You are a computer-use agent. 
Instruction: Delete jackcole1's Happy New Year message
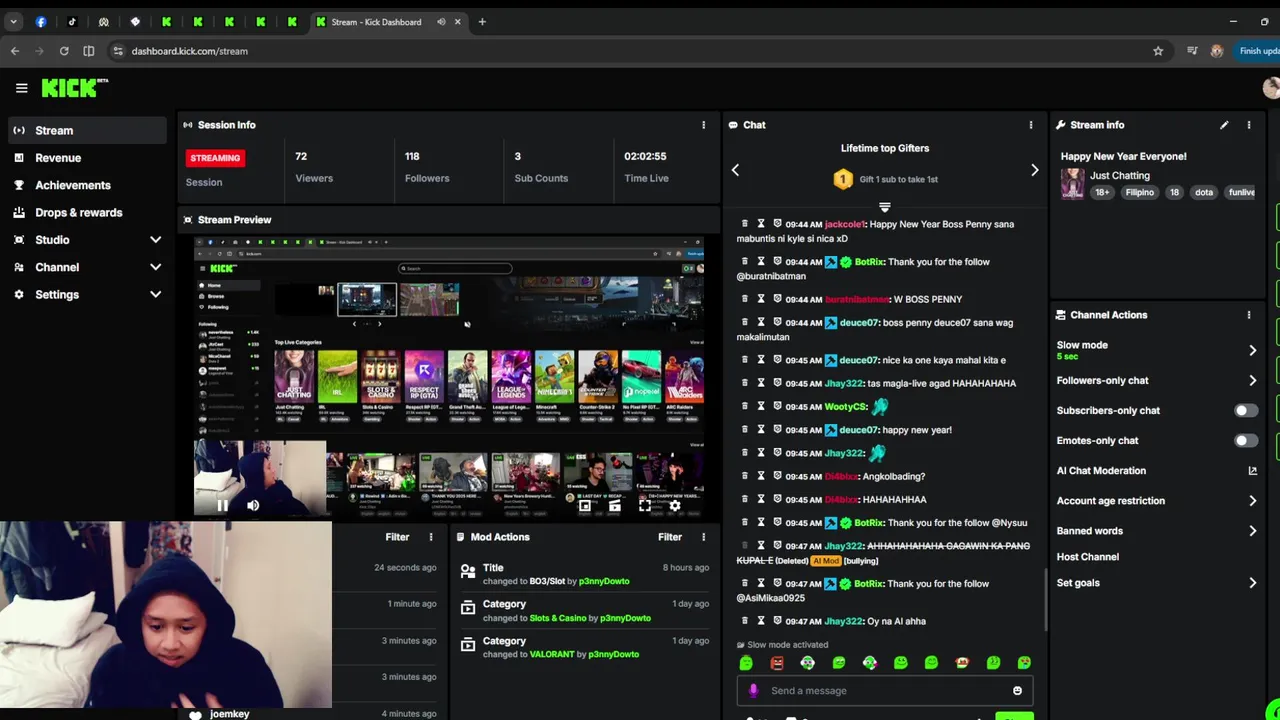click(744, 224)
